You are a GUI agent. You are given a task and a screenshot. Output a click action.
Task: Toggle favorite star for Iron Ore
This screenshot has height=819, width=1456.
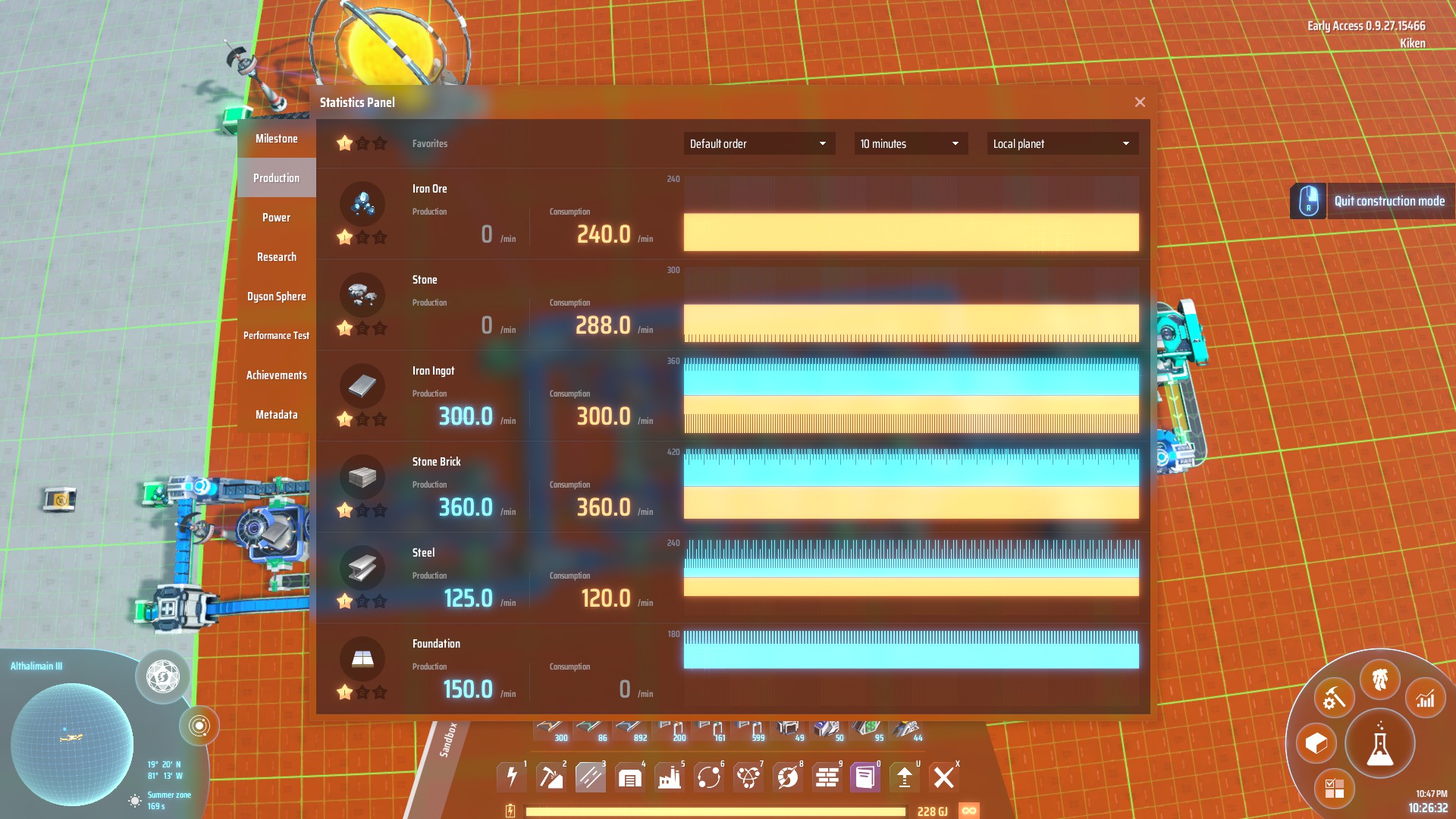pyautogui.click(x=345, y=237)
